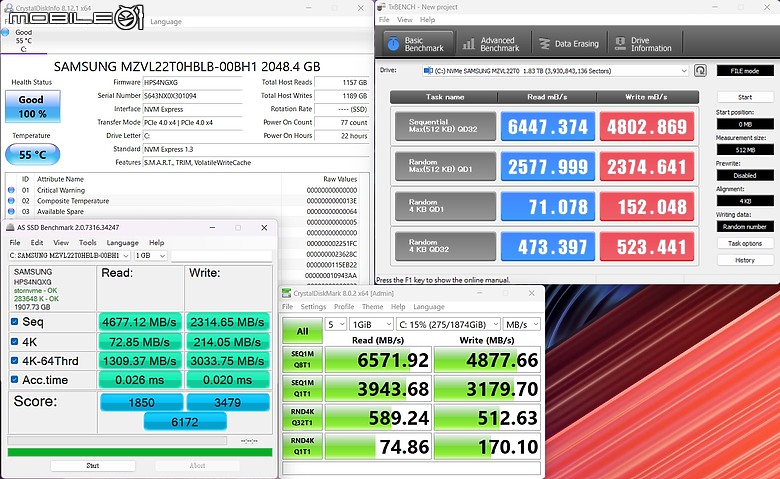Click blue status dot for Available Spare
780x479 pixels.
[x=11, y=211]
